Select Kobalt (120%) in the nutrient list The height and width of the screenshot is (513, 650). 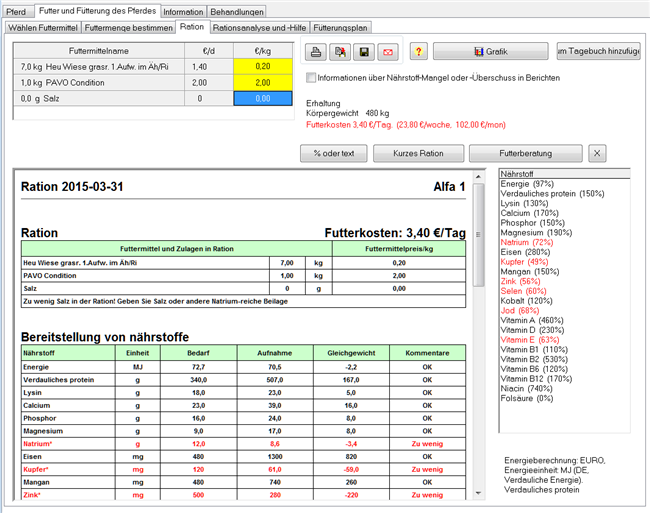[526, 301]
